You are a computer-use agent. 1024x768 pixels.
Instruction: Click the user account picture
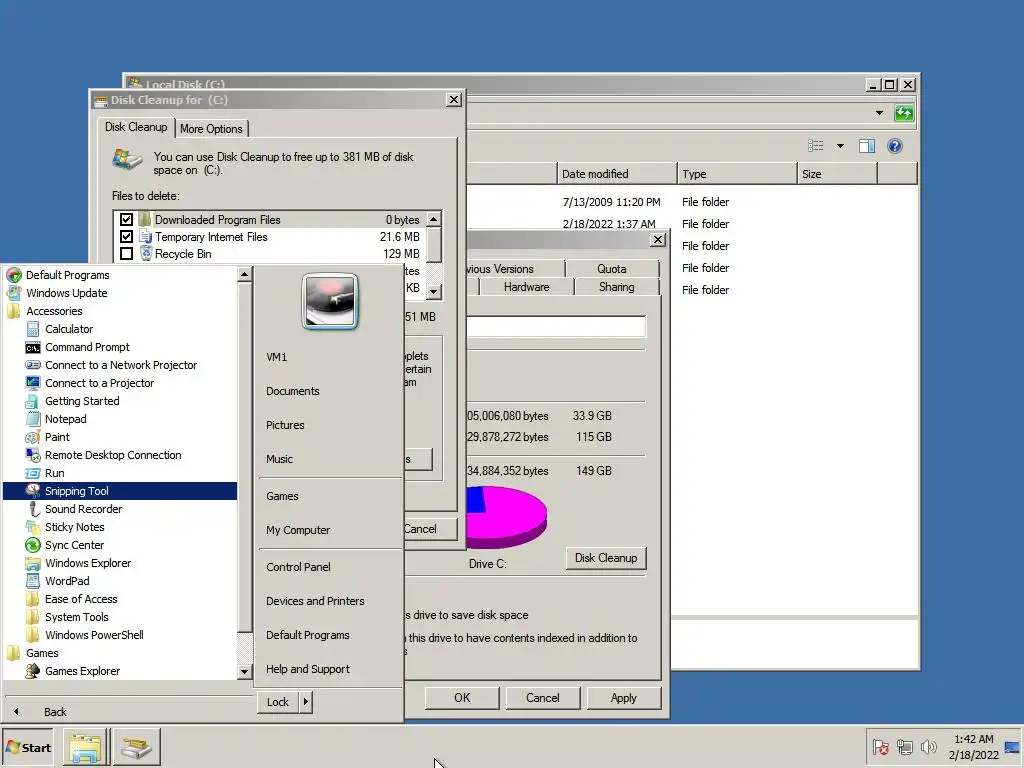point(330,301)
